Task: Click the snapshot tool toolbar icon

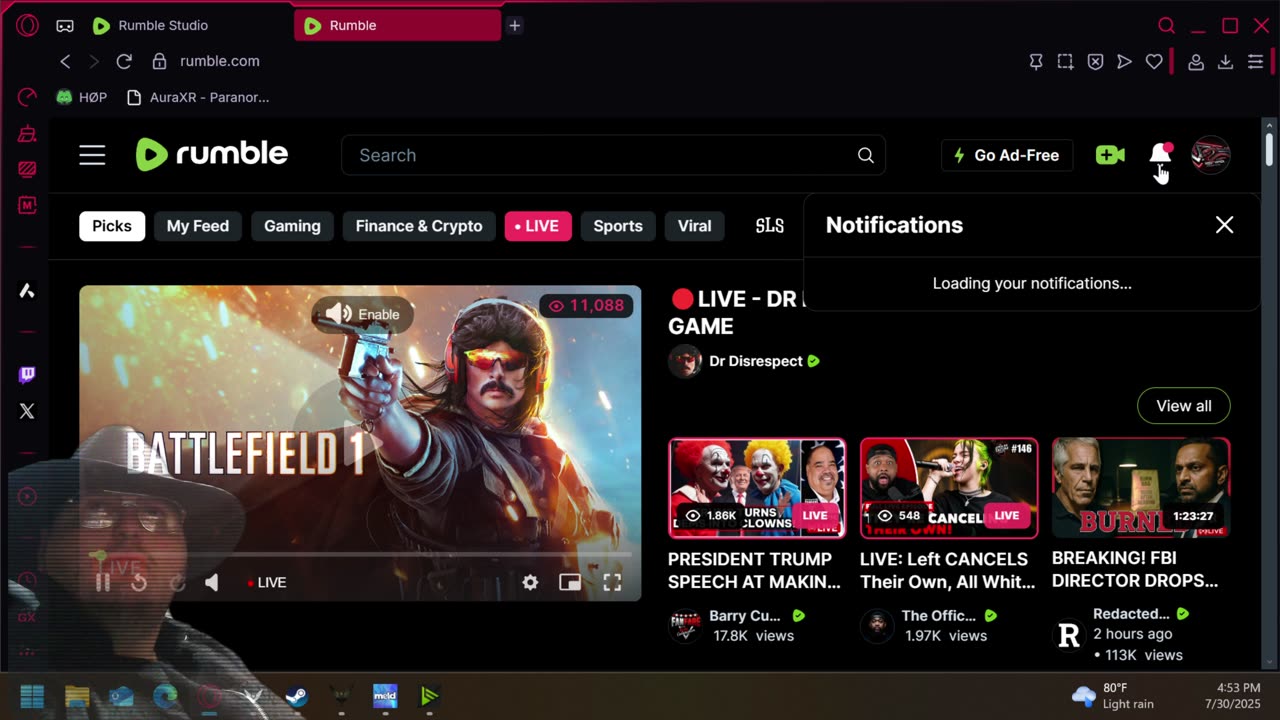Action: pos(1065,61)
